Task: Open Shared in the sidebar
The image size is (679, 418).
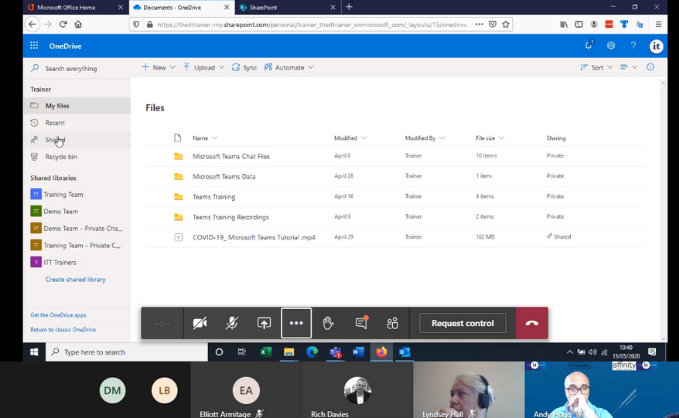Action: pos(77,139)
